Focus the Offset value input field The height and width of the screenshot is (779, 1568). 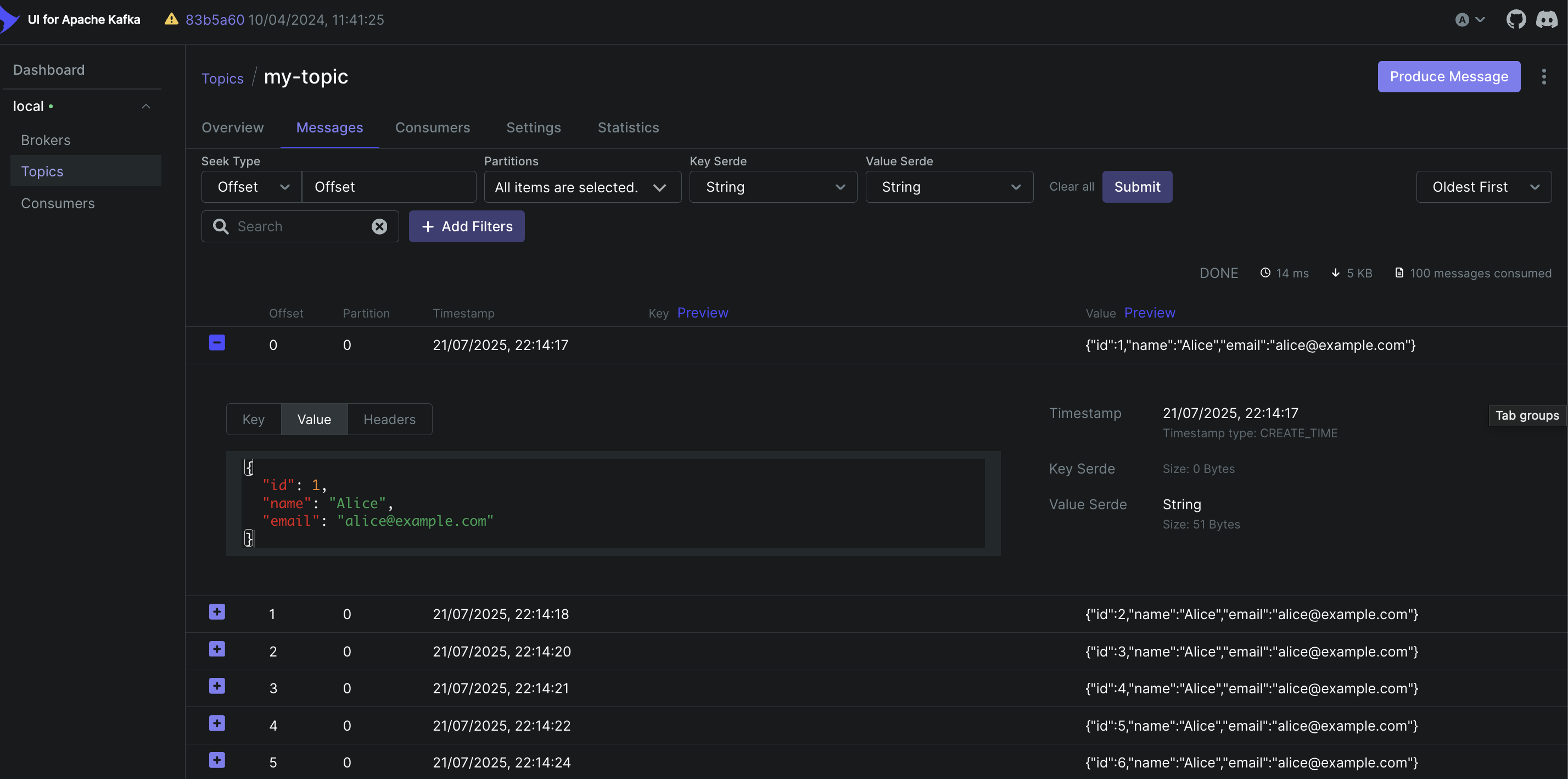pyautogui.click(x=389, y=187)
